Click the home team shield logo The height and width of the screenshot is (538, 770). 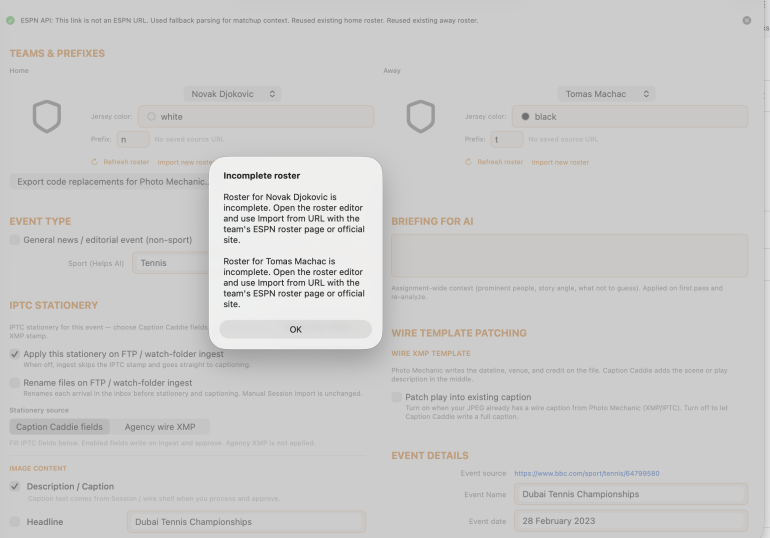47,116
